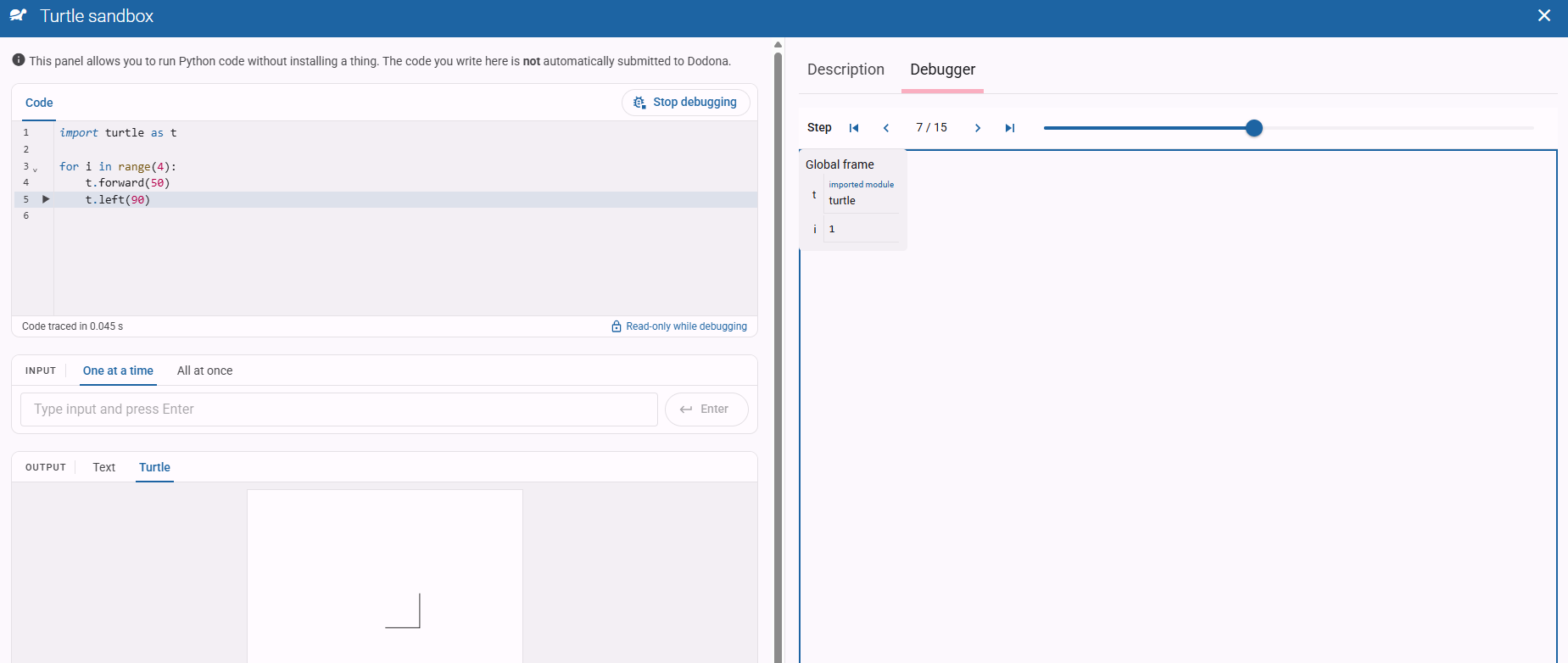Click the lock icon beside Read-only while debugging

(617, 326)
